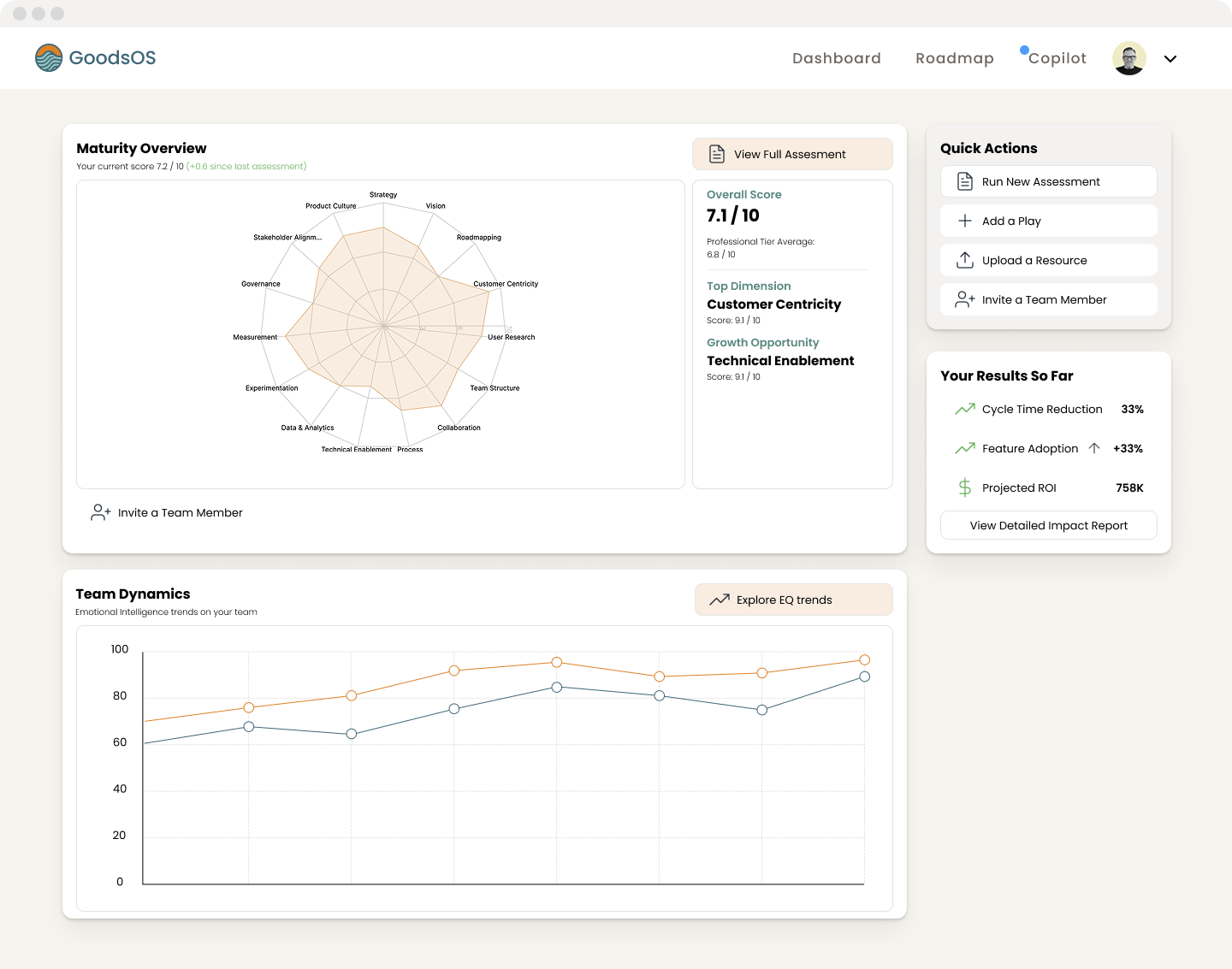Screen dimensions: 1232x969
Task: Click the add-person icon in Quick Actions
Action: click(965, 299)
